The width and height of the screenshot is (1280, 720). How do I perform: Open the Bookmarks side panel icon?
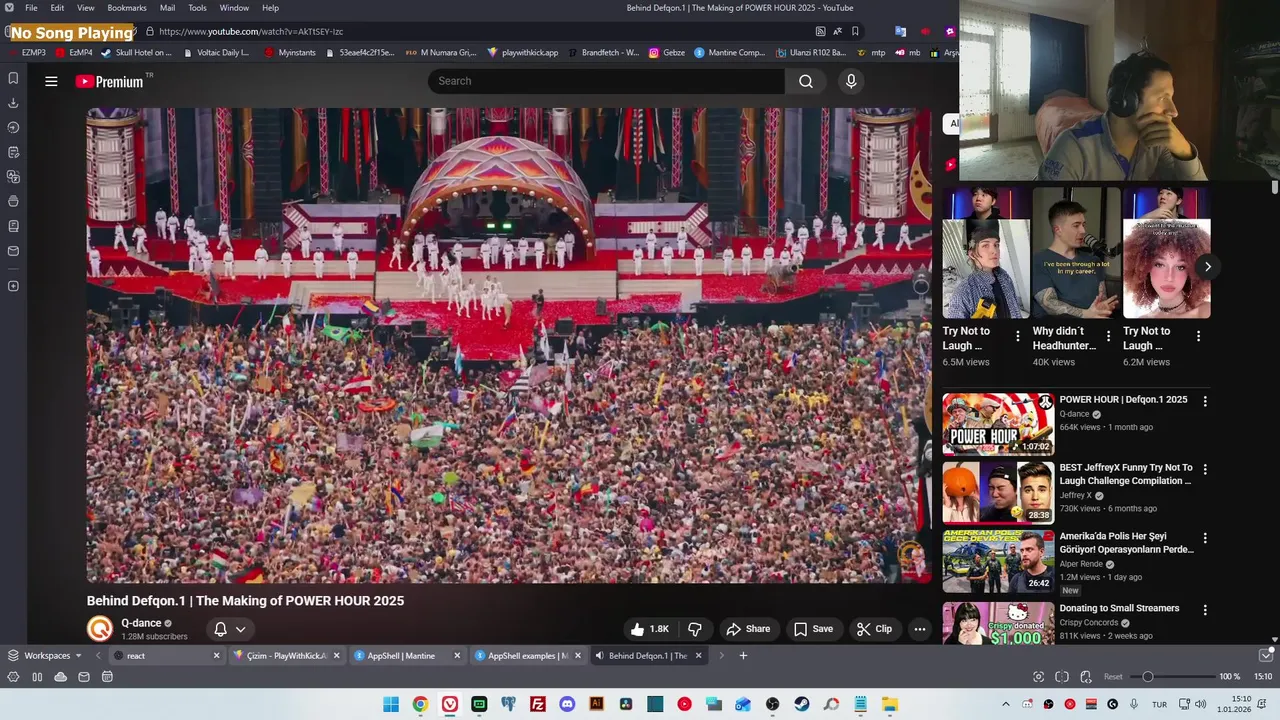click(x=13, y=78)
